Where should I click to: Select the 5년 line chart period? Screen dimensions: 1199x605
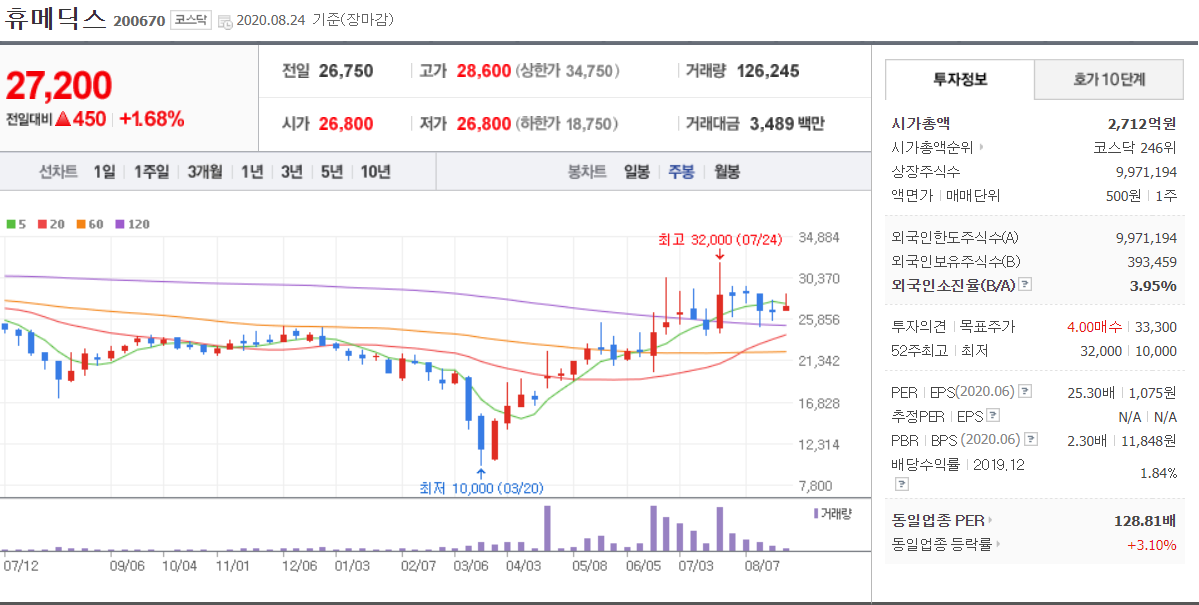[x=331, y=172]
